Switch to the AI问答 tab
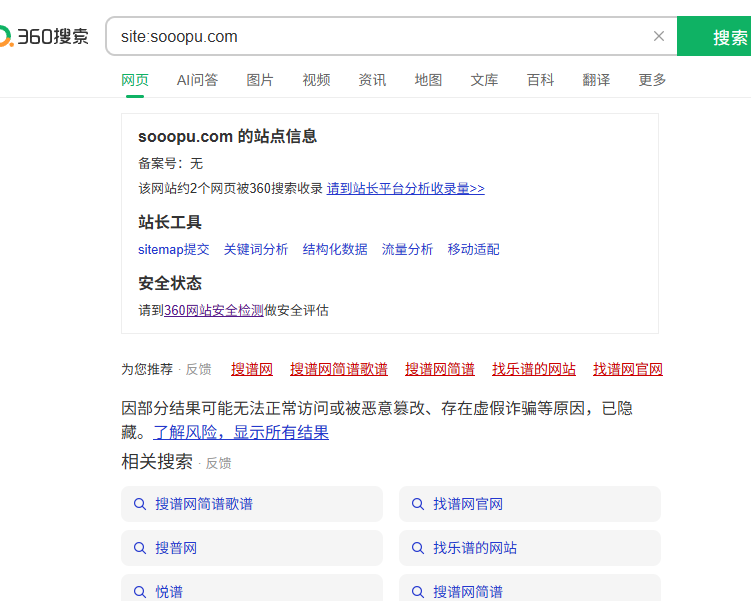751x601 pixels. (x=197, y=80)
